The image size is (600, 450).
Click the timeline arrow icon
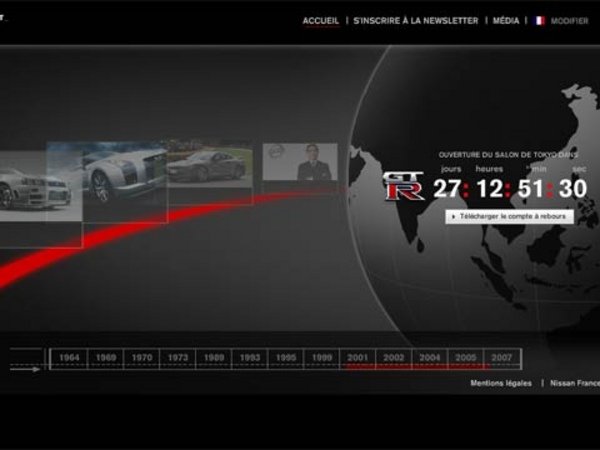tap(25, 369)
